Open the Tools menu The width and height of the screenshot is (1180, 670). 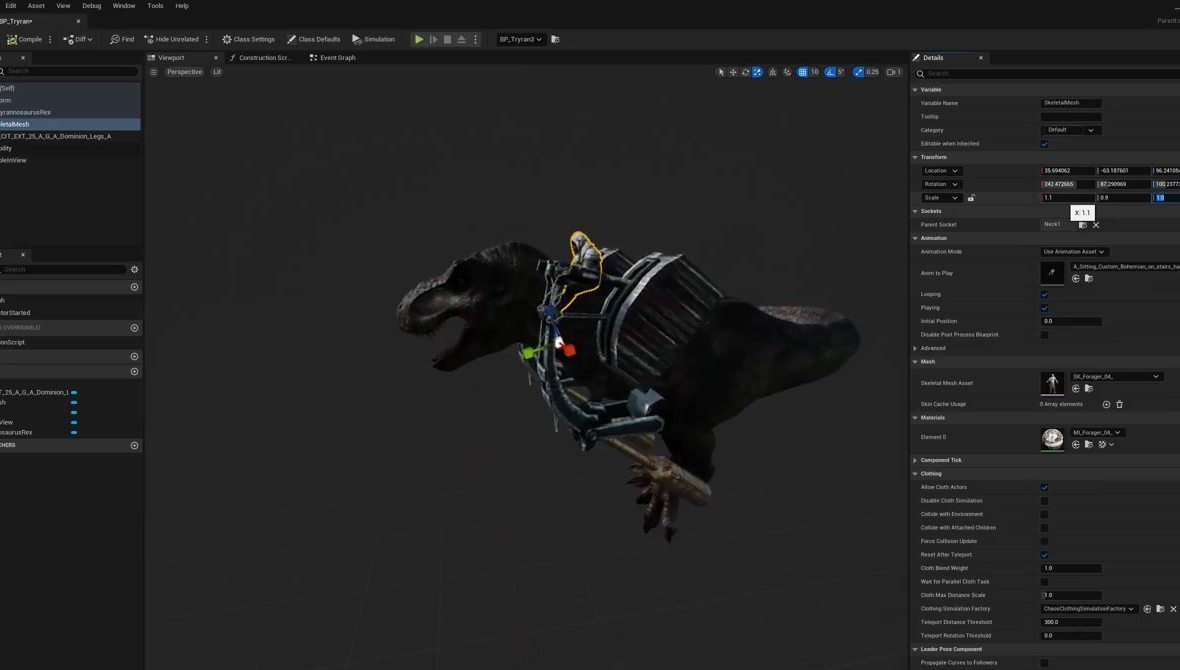pos(155,6)
